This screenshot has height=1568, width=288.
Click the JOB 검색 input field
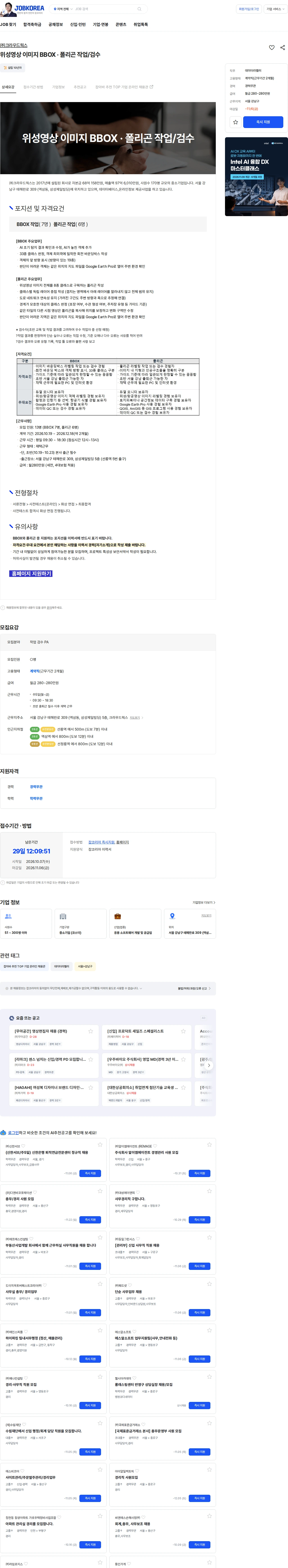[104, 9]
